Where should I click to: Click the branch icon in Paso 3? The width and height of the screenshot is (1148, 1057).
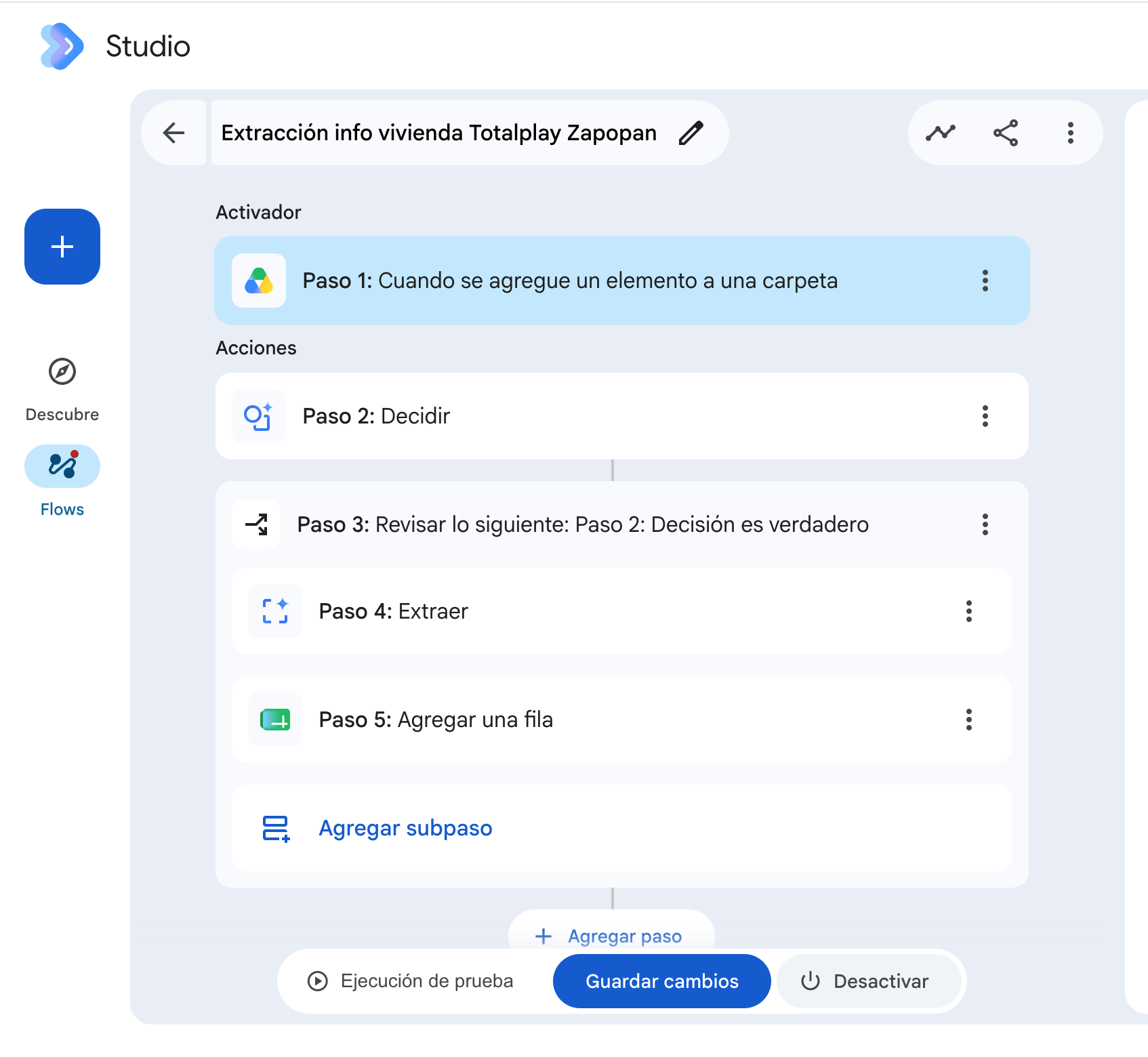(x=256, y=524)
